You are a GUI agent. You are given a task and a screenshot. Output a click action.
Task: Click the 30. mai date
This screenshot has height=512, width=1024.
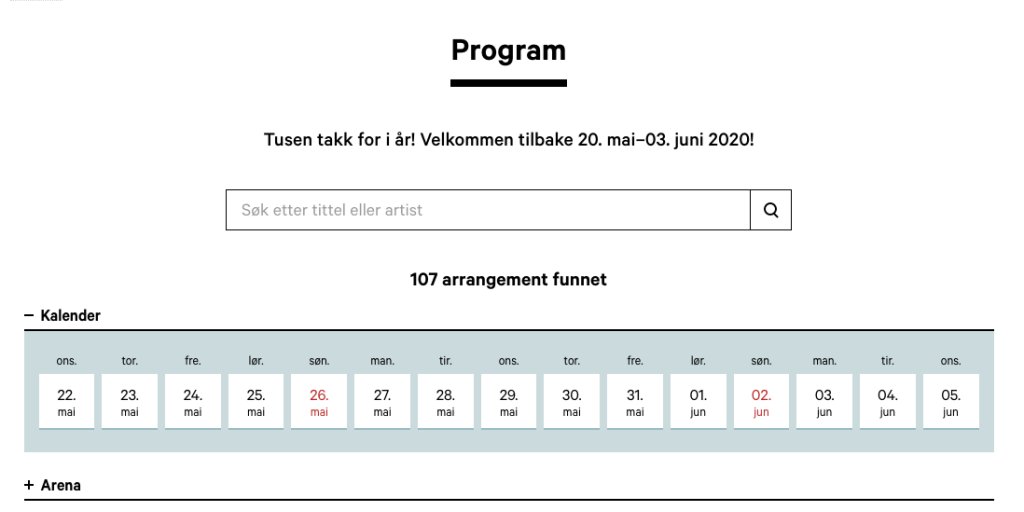pos(572,401)
